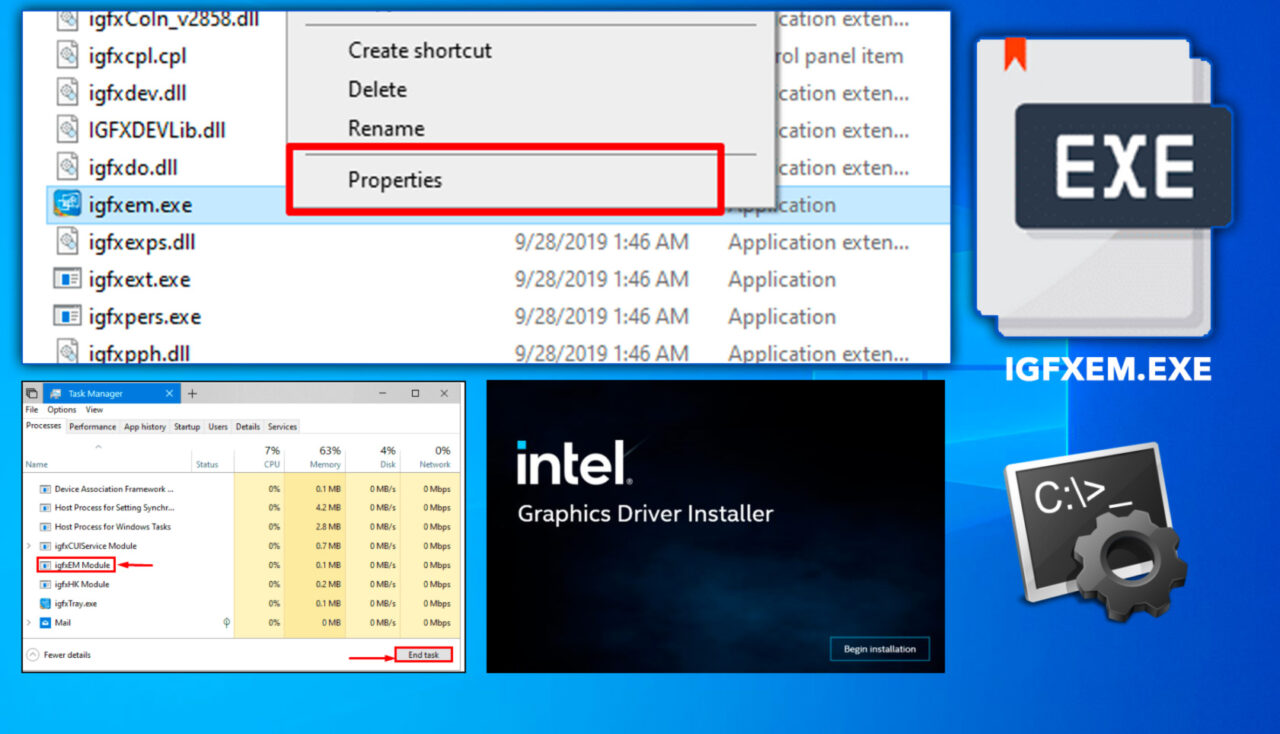Switch to the Details tab
Screen dimensions: 1280x734
pos(248,427)
